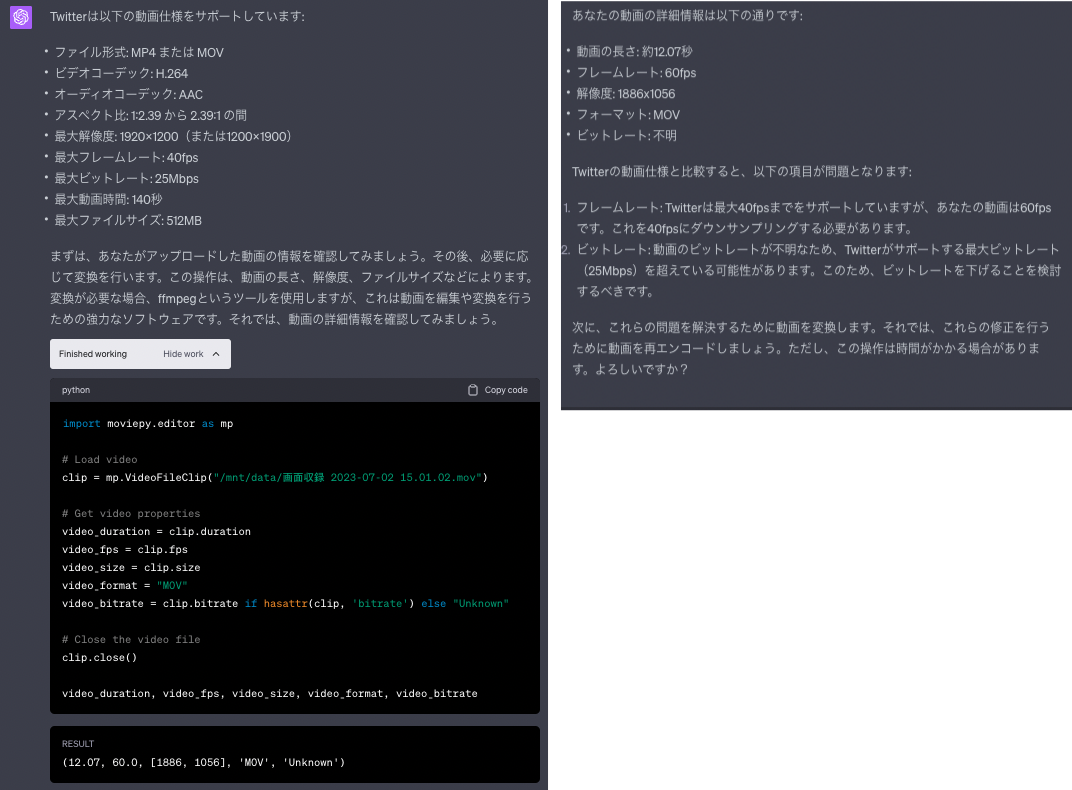Click the Finished working label

(95, 353)
